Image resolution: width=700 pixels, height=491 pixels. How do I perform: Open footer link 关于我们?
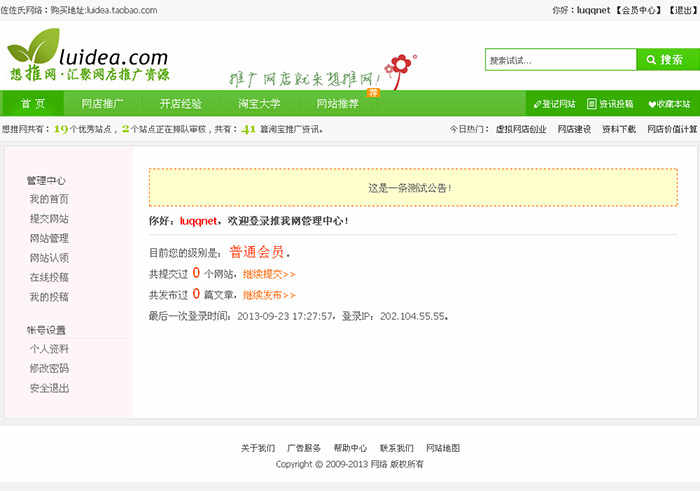258,448
